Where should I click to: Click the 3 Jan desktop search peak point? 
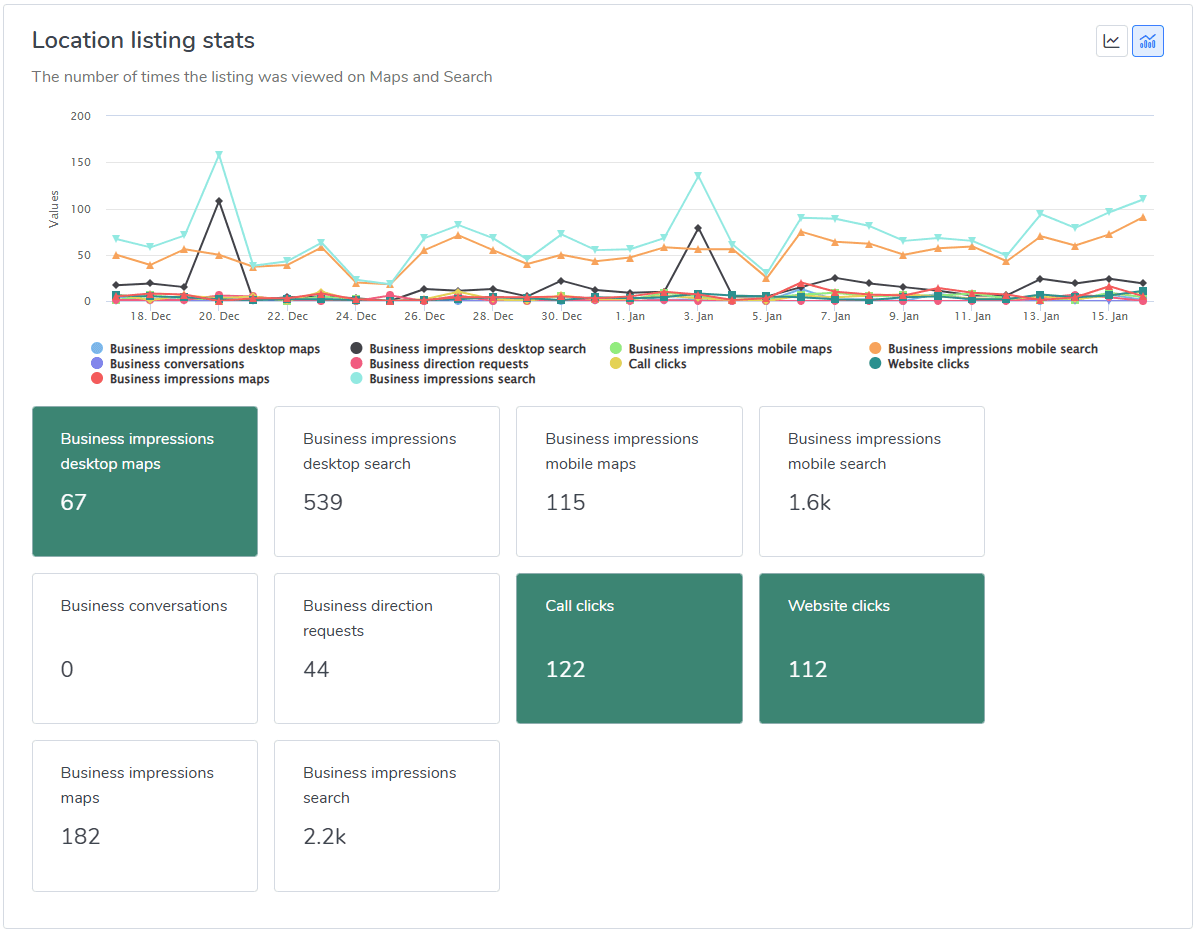pyautogui.click(x=698, y=228)
